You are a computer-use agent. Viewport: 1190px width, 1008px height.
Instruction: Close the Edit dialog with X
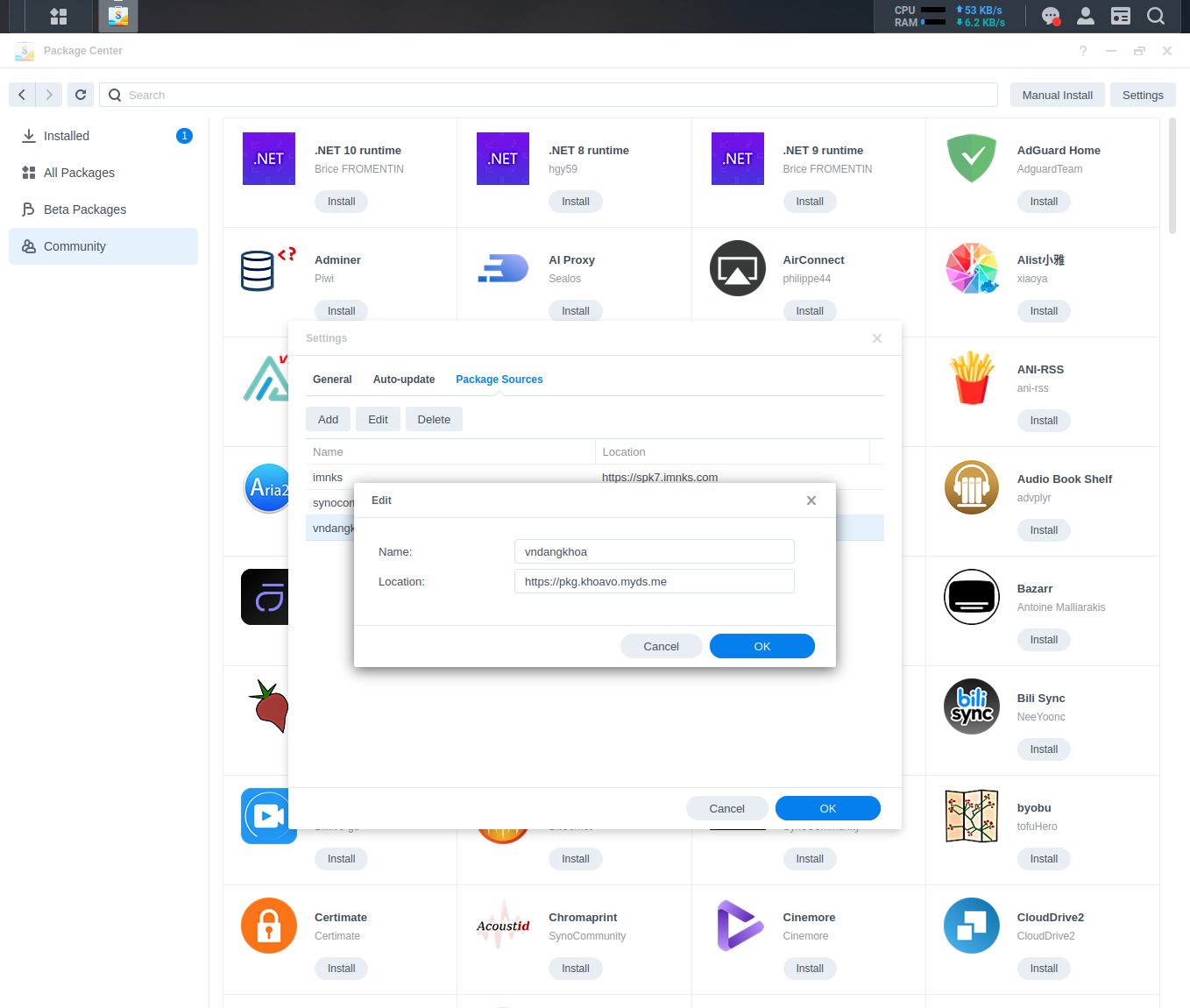pos(811,500)
